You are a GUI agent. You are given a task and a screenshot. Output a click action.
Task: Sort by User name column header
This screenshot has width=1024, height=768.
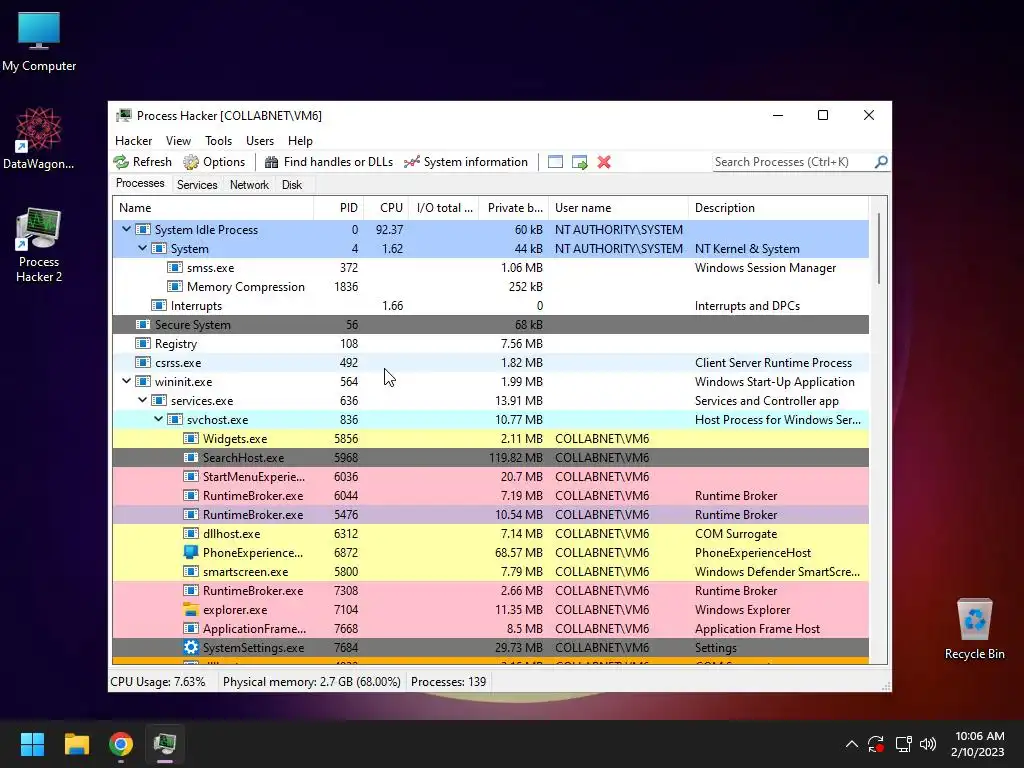(618, 208)
